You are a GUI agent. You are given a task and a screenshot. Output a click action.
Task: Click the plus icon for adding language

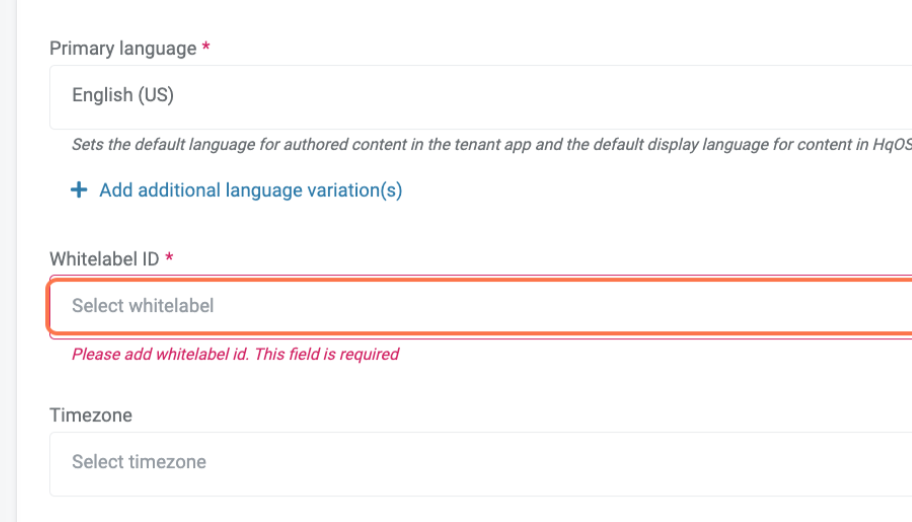[x=79, y=190]
